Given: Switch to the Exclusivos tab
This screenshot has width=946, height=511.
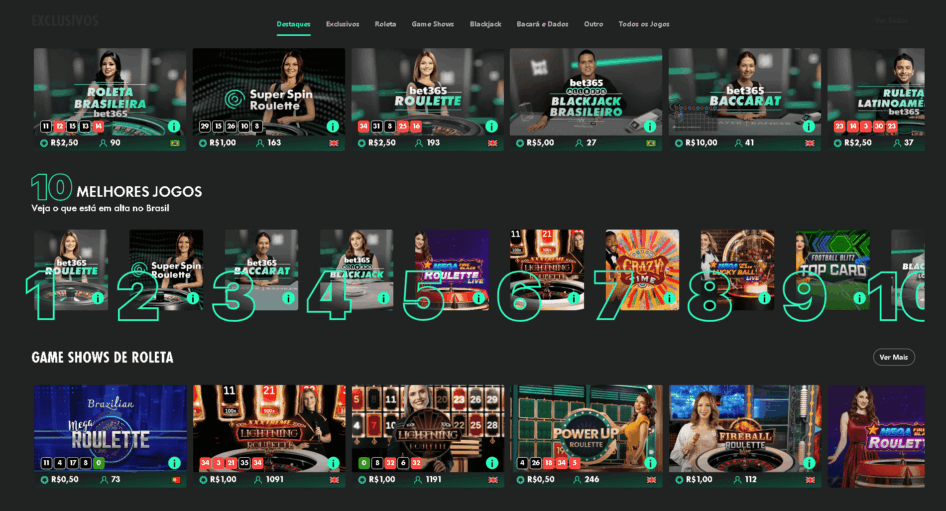Looking at the screenshot, I should pos(342,24).
